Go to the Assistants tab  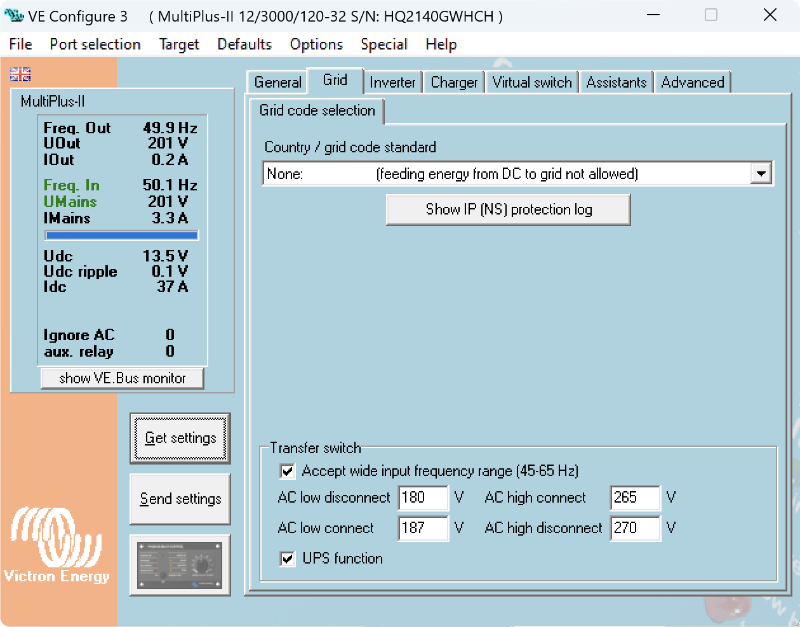(x=616, y=83)
